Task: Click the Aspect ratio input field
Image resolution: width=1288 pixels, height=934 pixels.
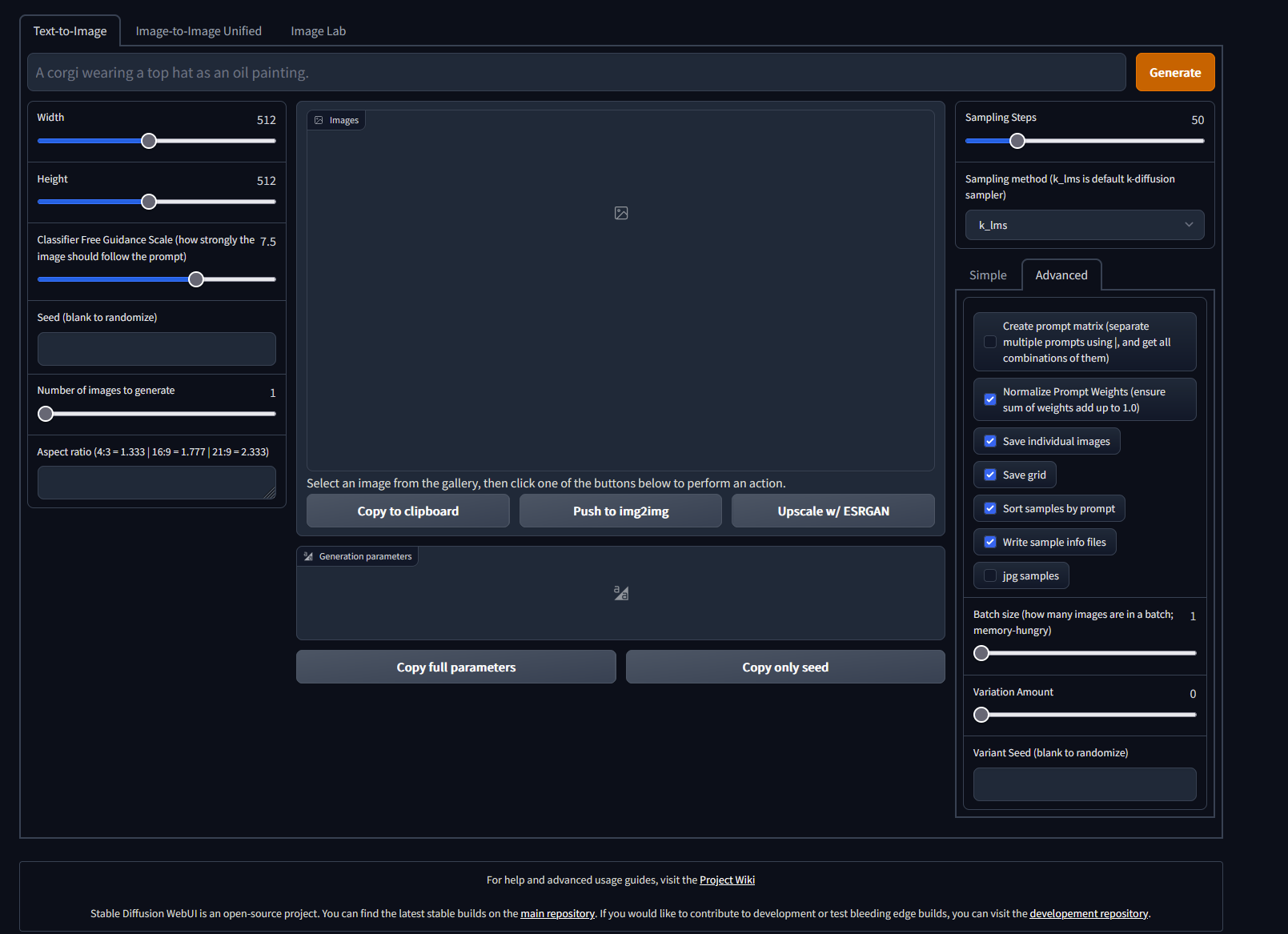Action: (157, 483)
